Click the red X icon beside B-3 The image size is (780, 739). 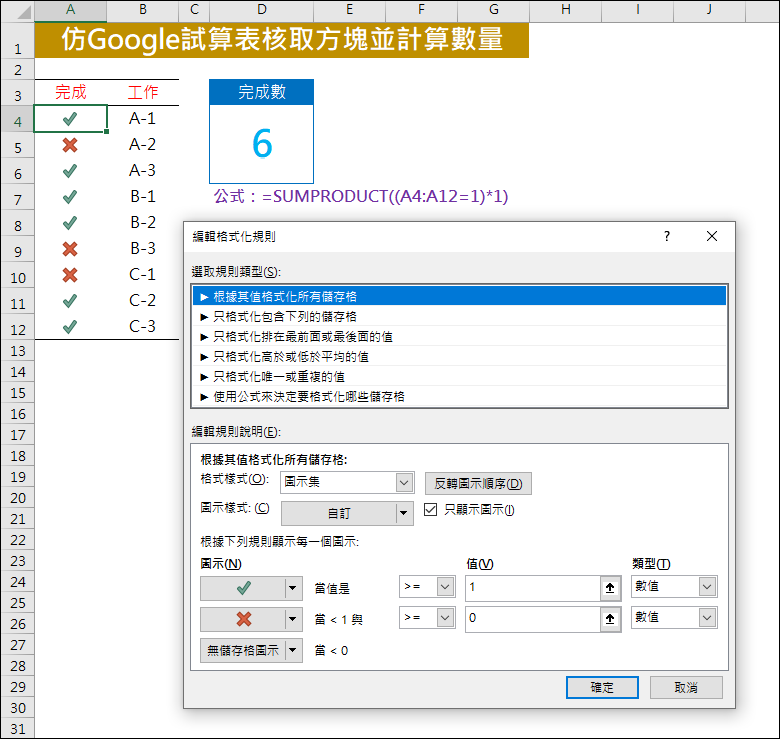pyautogui.click(x=70, y=249)
